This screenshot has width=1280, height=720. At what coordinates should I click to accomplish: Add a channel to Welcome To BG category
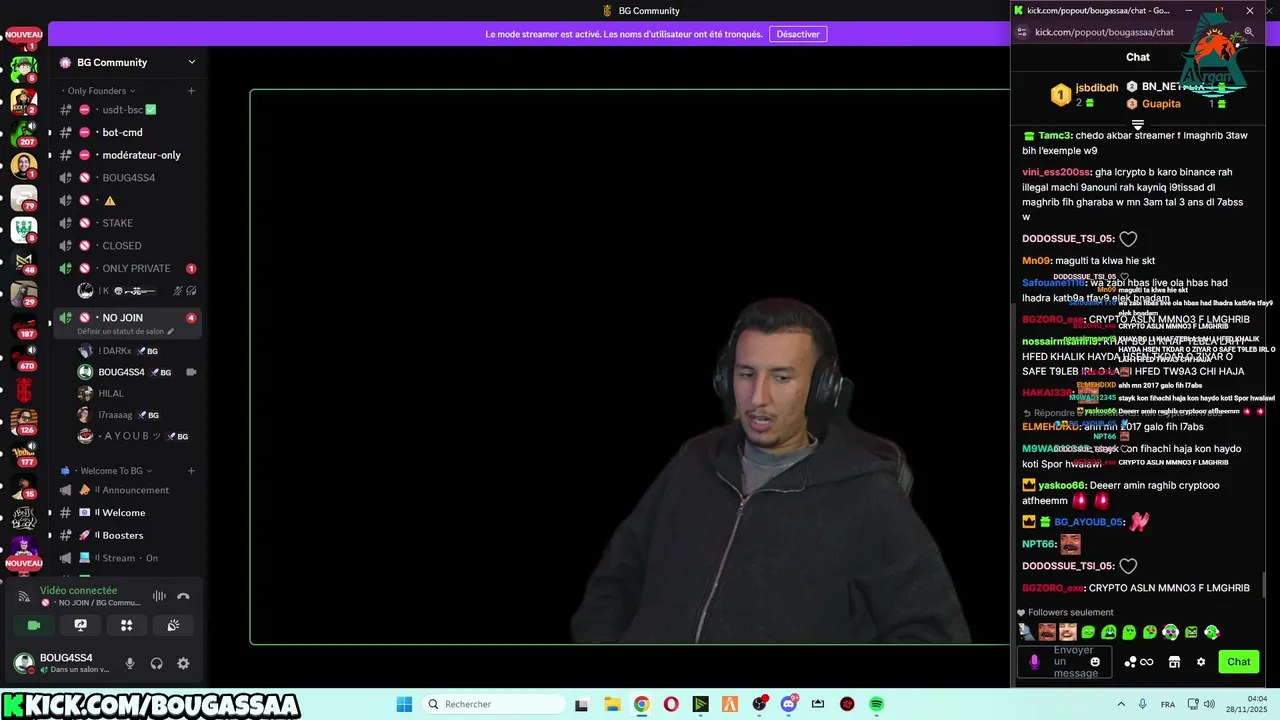[191, 471]
